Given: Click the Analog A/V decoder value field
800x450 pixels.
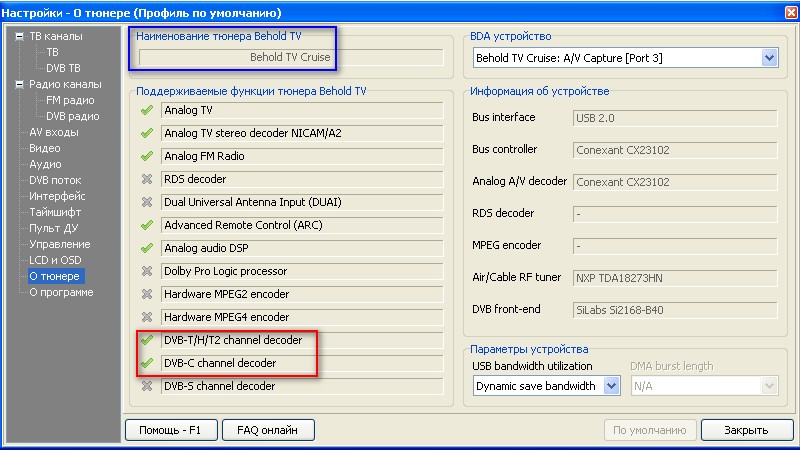Looking at the screenshot, I should click(x=675, y=182).
